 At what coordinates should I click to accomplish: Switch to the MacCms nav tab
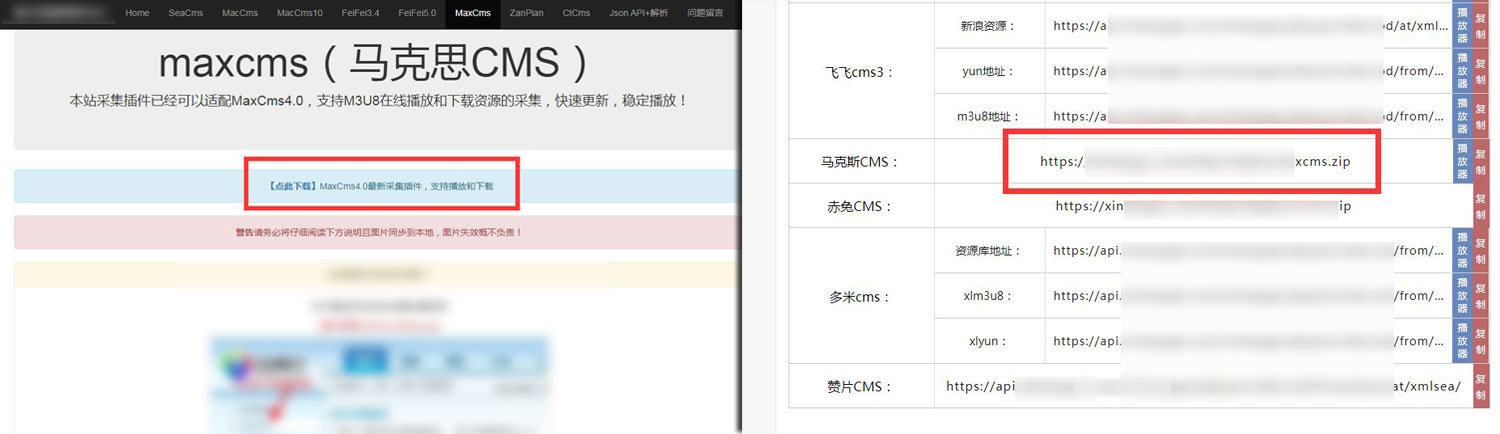tap(240, 13)
